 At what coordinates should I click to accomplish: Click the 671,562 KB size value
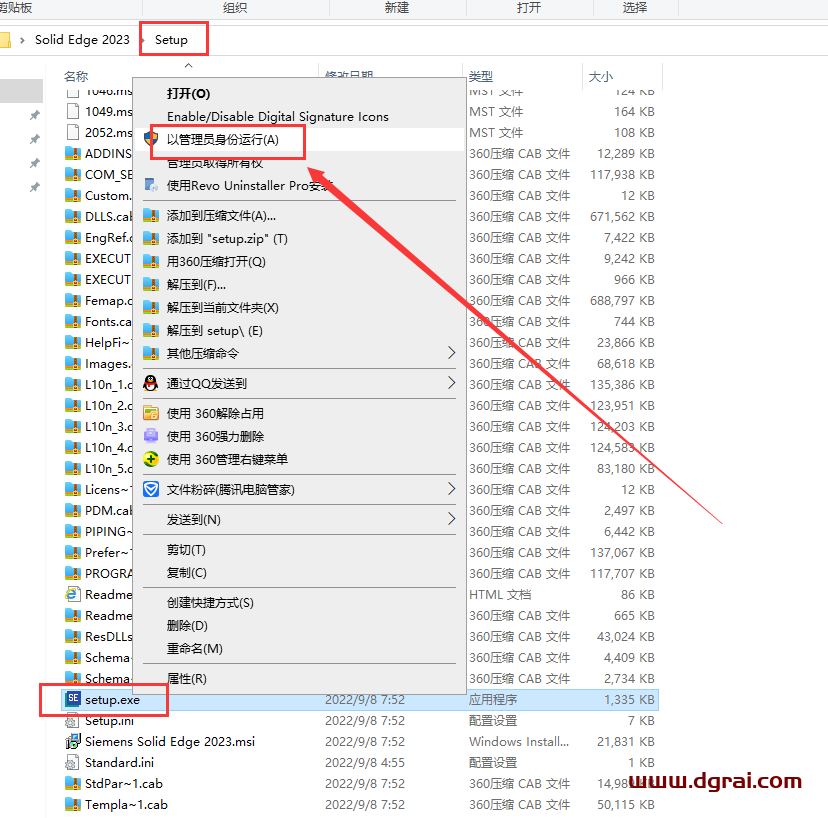coord(622,217)
